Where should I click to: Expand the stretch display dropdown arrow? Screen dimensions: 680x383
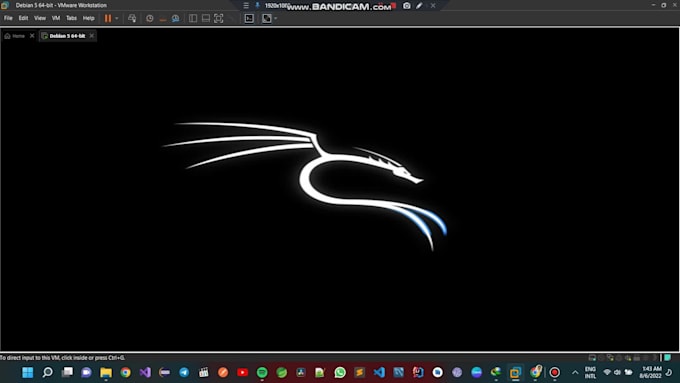[275, 18]
